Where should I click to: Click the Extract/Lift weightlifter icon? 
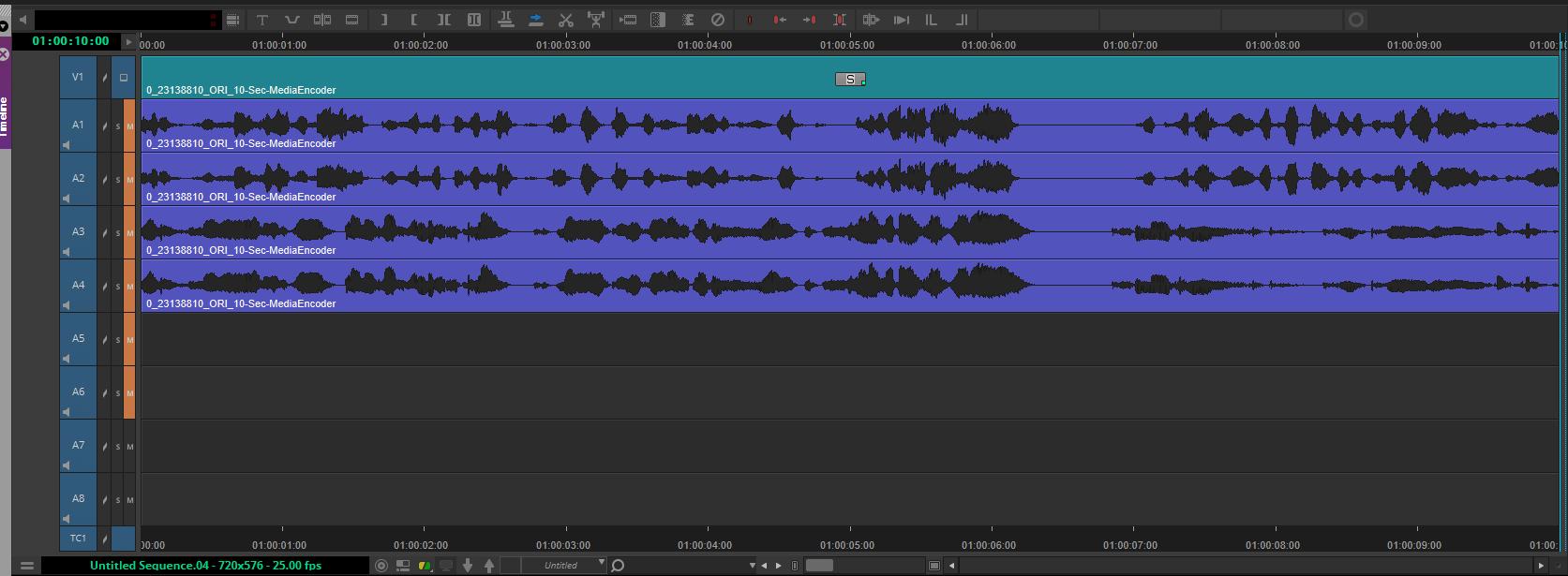(595, 20)
